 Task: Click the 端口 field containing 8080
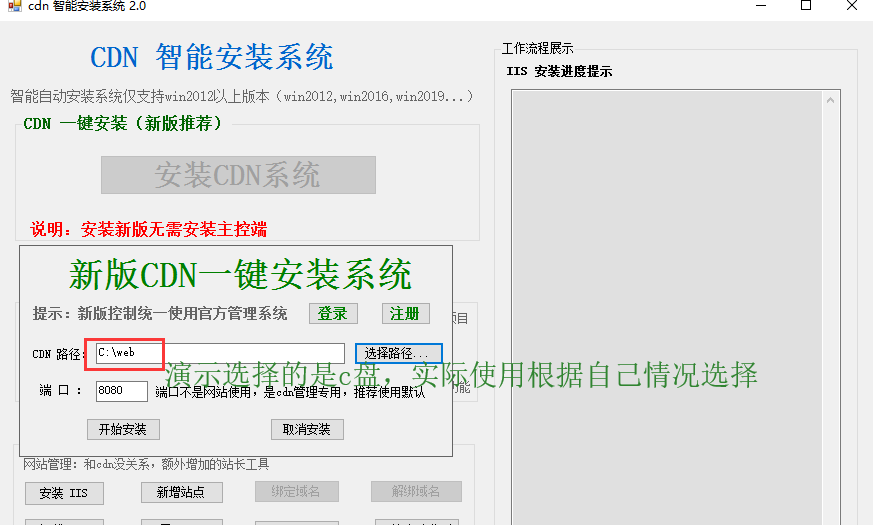[x=121, y=391]
